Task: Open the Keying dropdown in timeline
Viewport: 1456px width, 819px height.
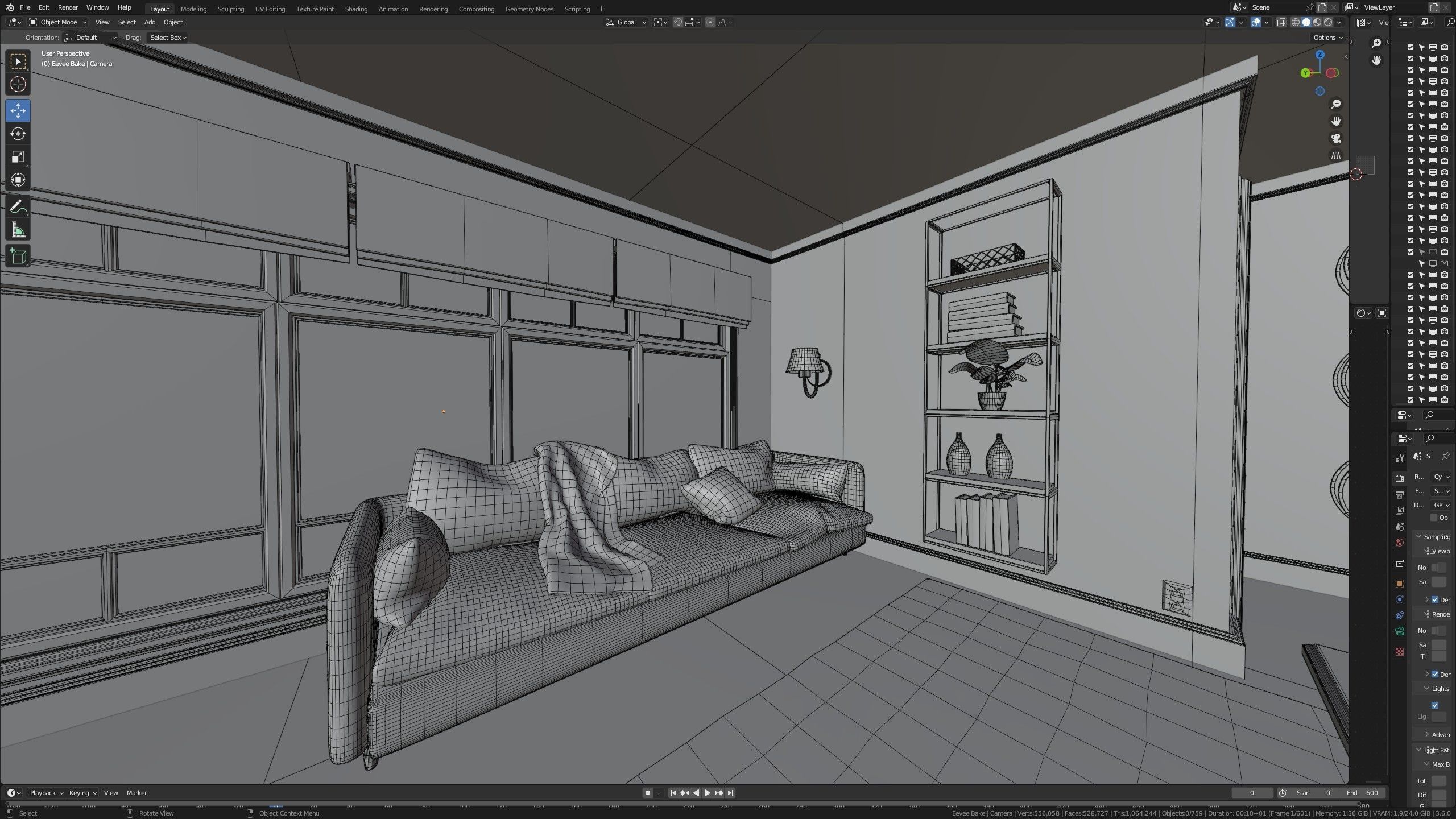Action: [82, 793]
